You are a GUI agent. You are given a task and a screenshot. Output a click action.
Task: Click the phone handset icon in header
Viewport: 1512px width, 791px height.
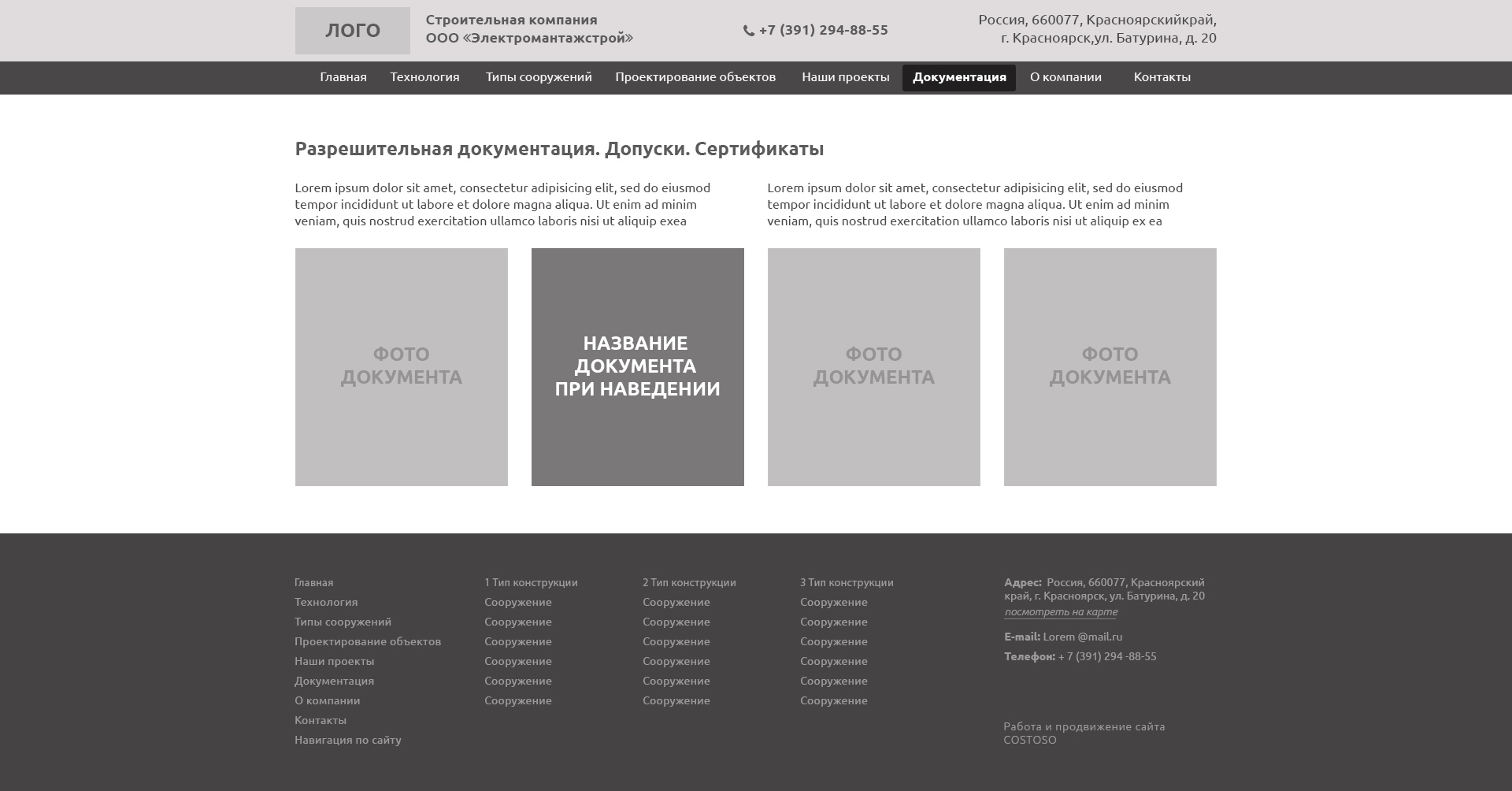click(x=747, y=30)
